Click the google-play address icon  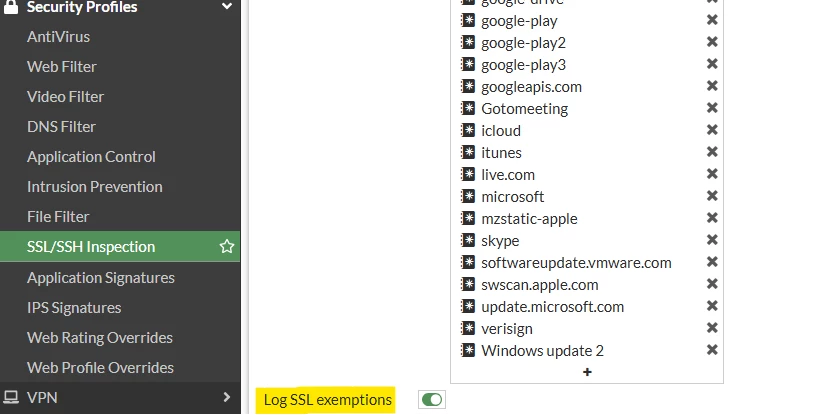coord(468,20)
